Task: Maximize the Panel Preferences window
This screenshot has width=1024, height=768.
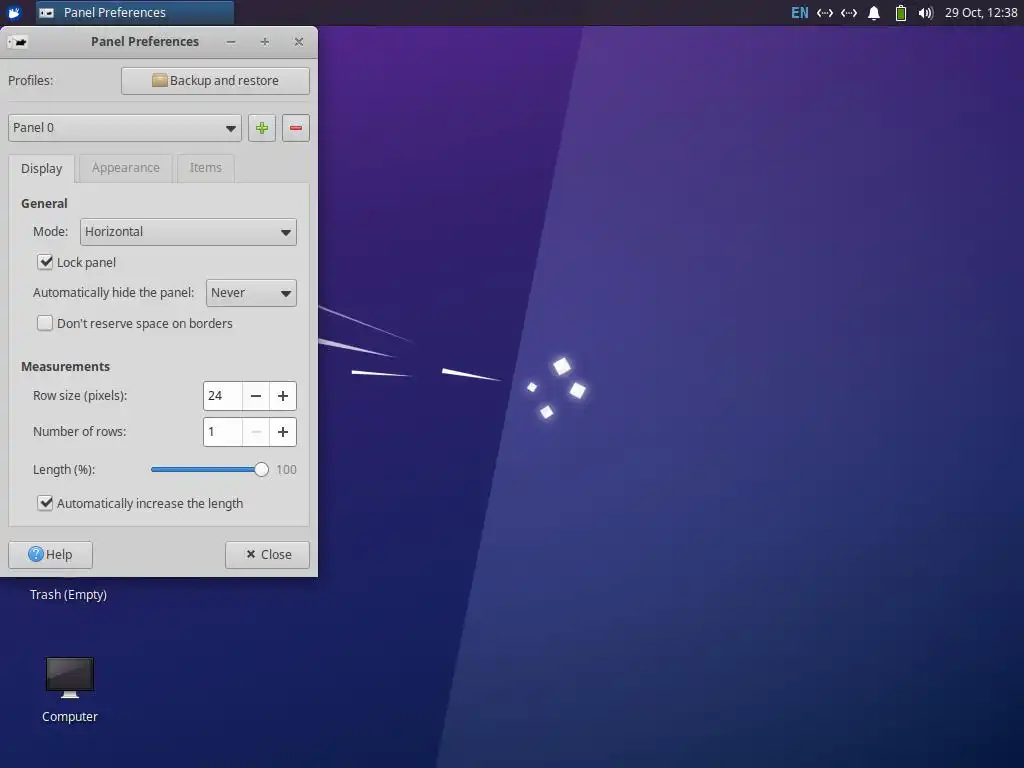Action: click(264, 42)
